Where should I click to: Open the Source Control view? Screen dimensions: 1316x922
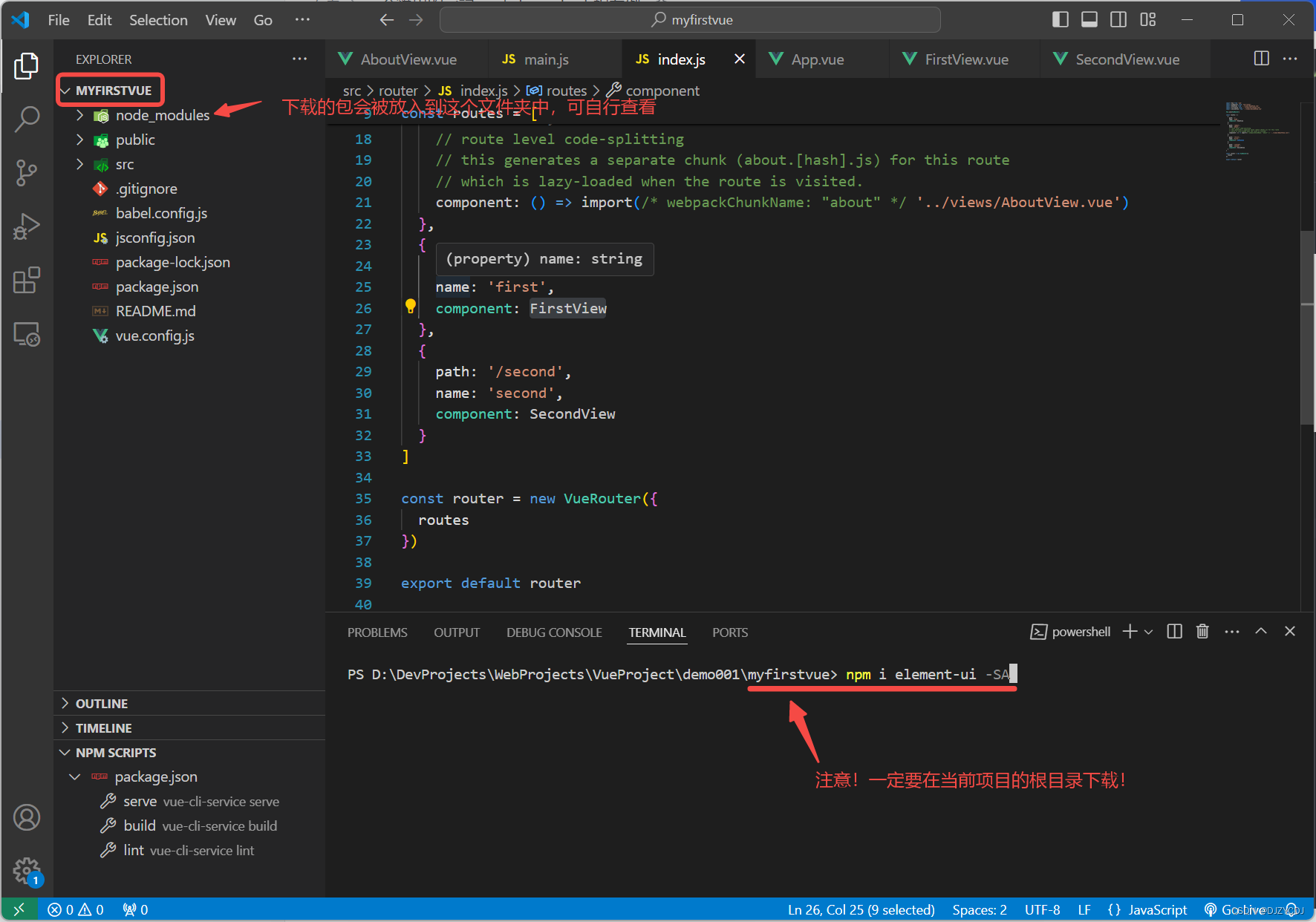click(27, 172)
